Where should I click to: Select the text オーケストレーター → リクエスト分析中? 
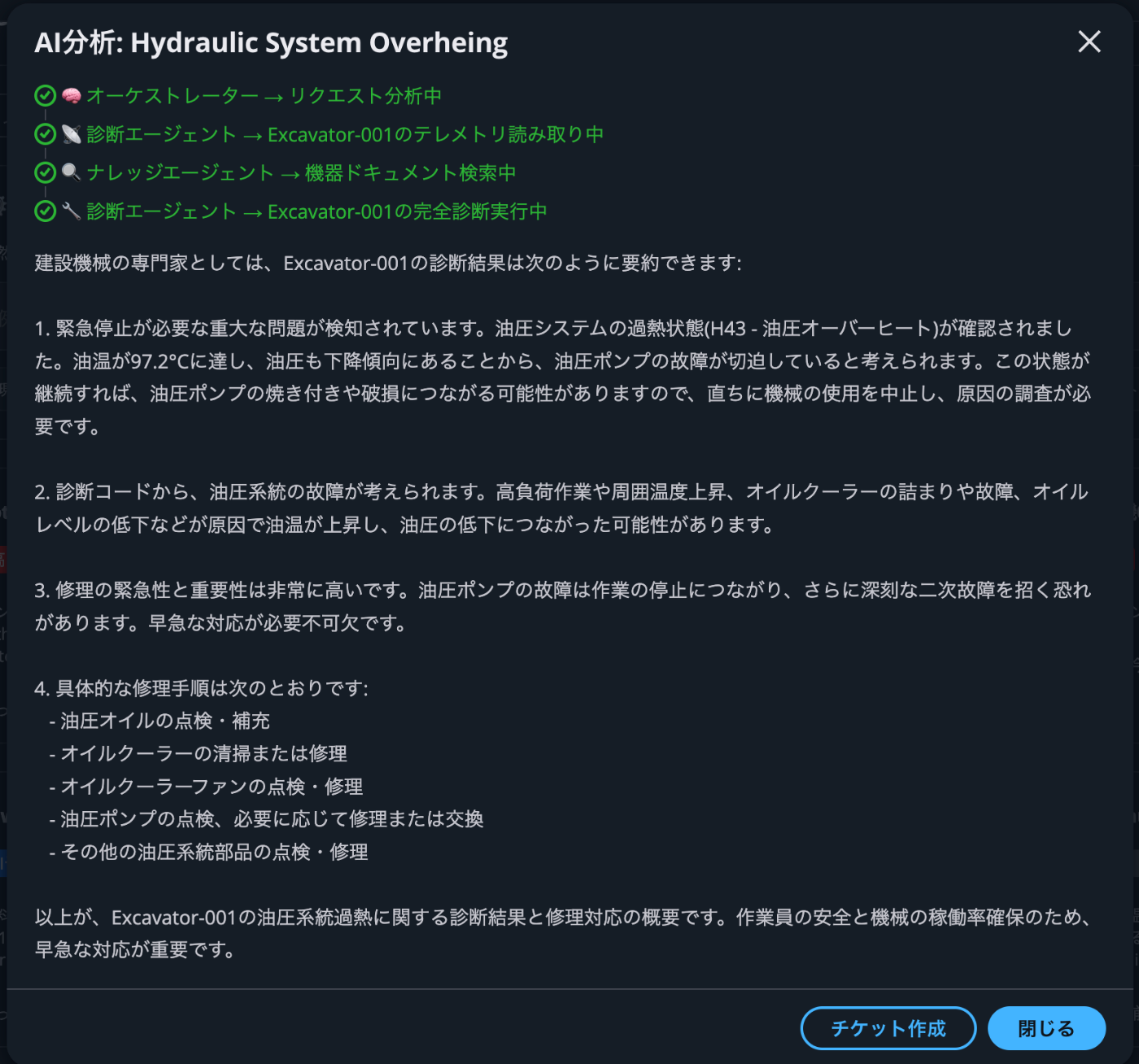(264, 96)
